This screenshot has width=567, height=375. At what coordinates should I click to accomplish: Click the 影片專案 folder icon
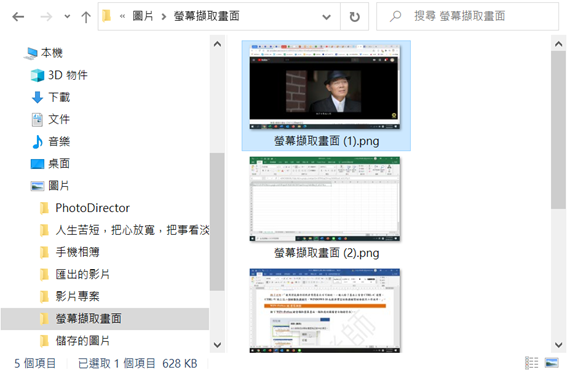[x=44, y=296]
